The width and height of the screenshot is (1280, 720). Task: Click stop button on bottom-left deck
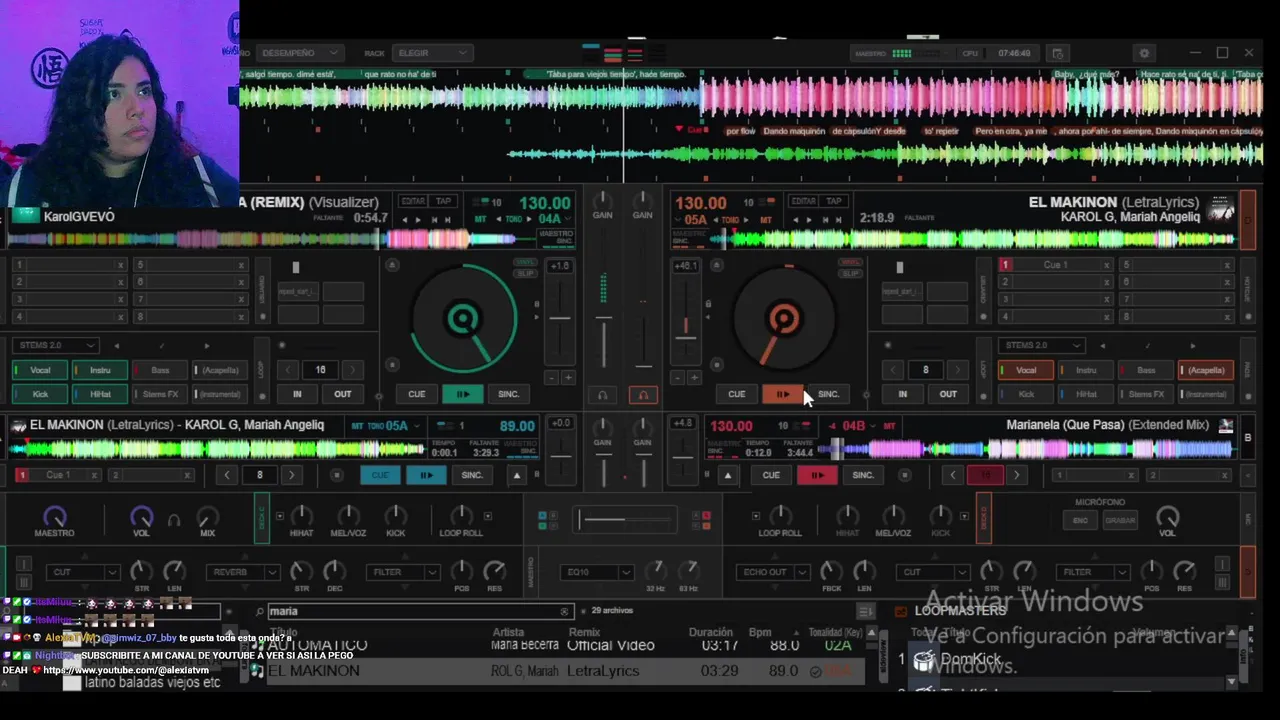(x=336, y=475)
